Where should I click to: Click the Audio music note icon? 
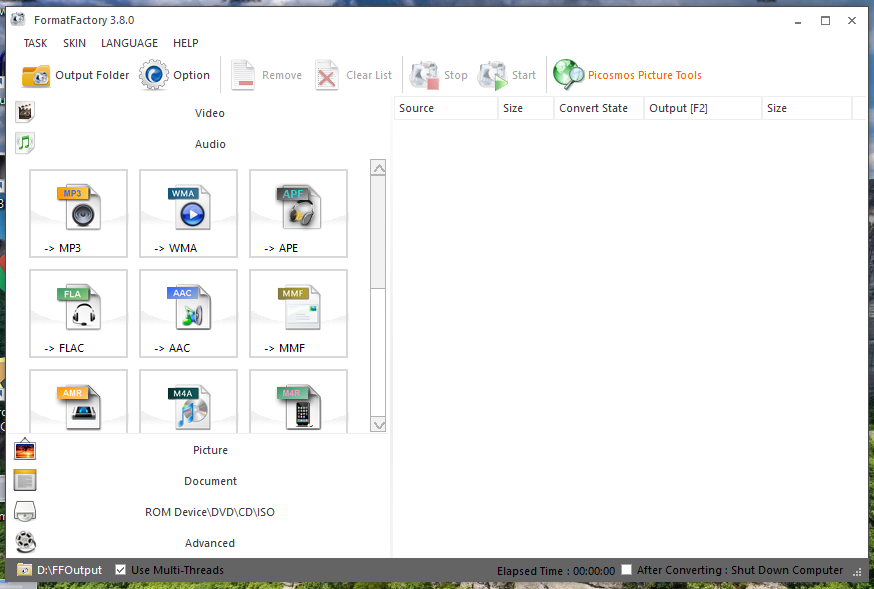pos(25,143)
